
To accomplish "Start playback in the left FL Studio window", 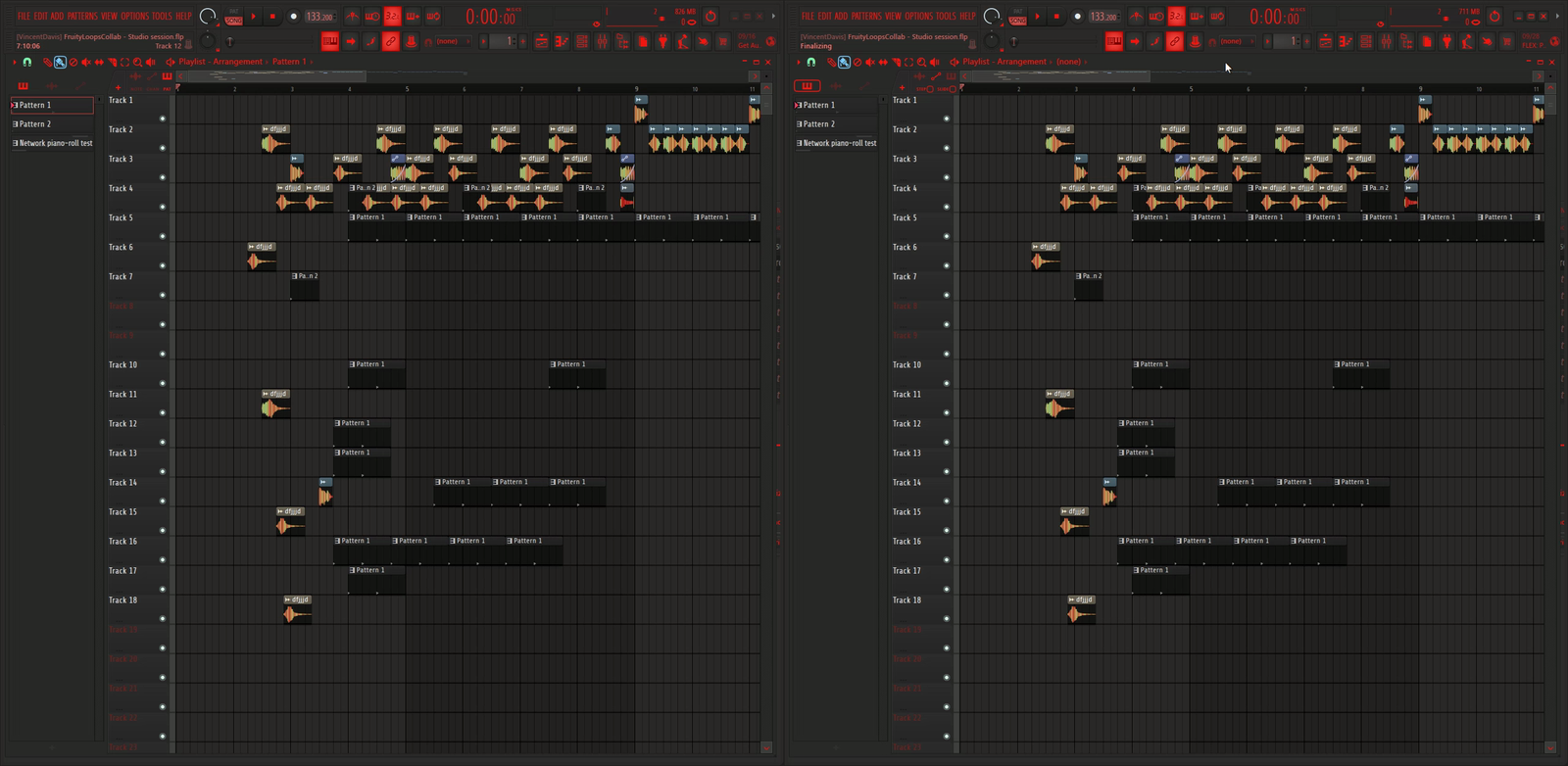I will click(x=253, y=16).
